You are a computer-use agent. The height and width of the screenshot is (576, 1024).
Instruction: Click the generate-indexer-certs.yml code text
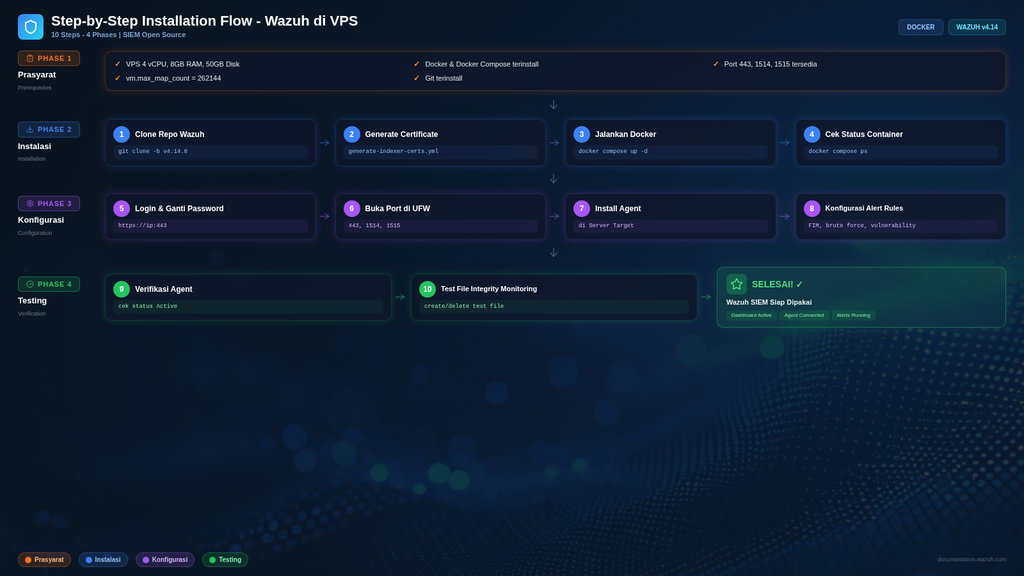click(393, 151)
